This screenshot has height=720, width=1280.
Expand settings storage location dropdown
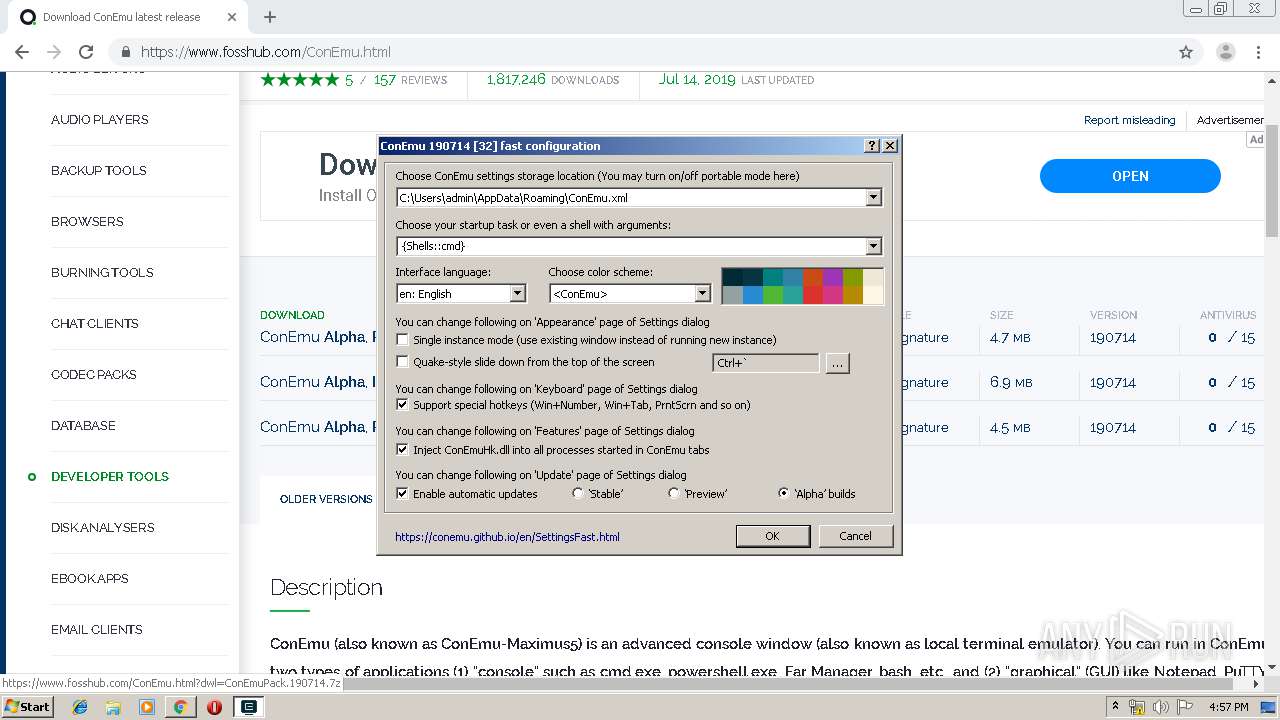point(873,198)
